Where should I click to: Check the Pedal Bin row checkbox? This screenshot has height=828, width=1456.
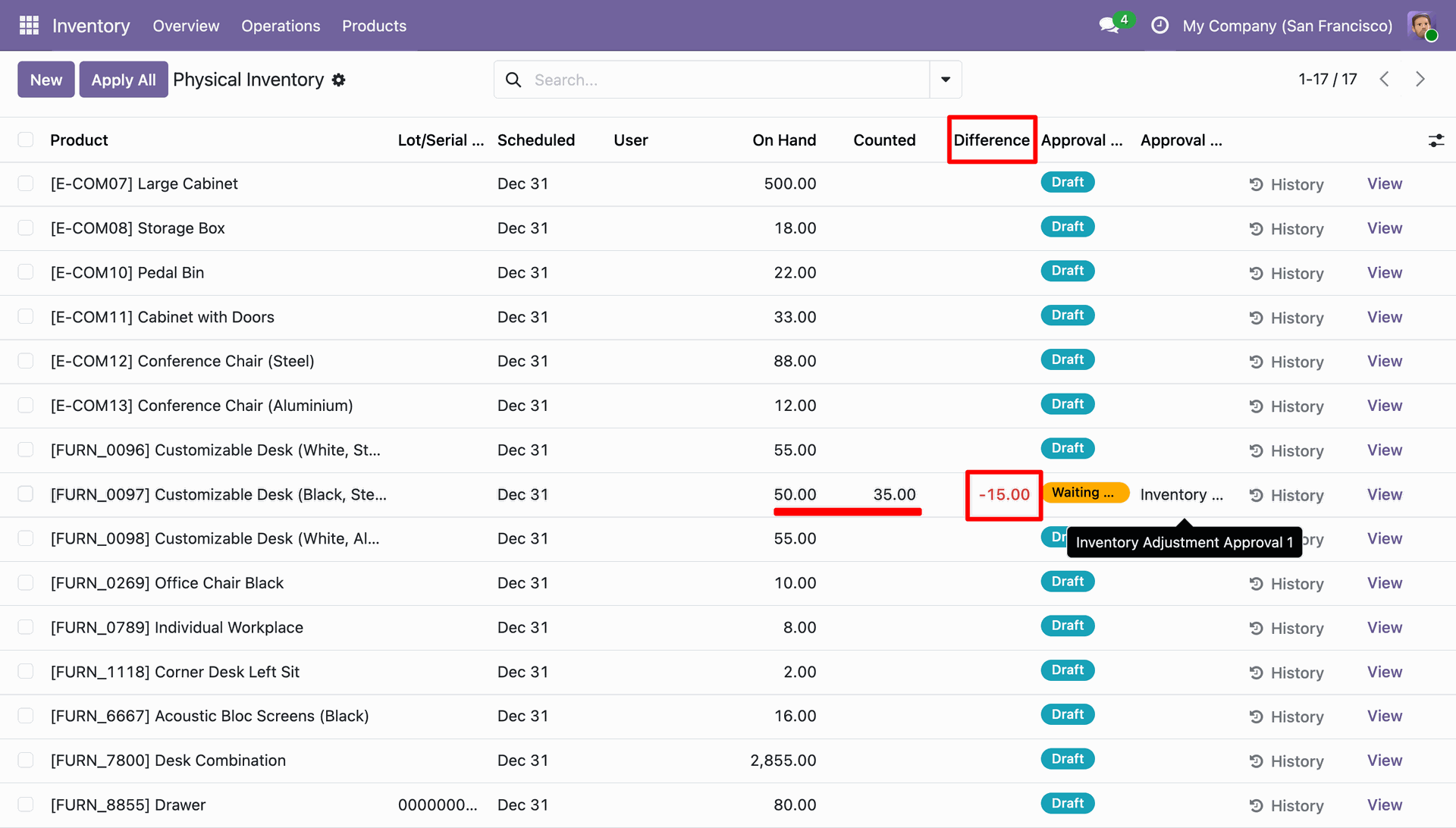[26, 272]
